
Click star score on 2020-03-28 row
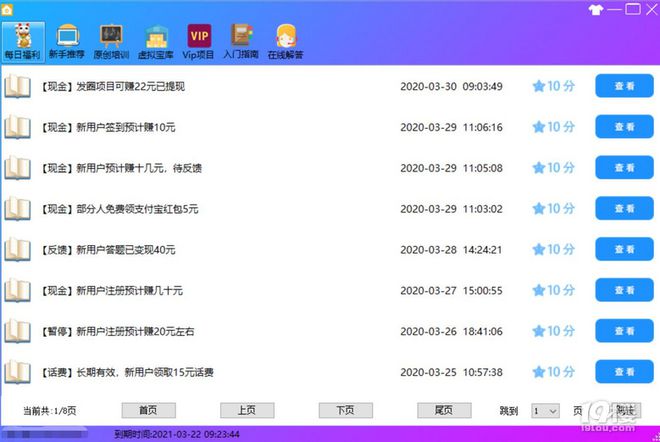[x=554, y=250]
